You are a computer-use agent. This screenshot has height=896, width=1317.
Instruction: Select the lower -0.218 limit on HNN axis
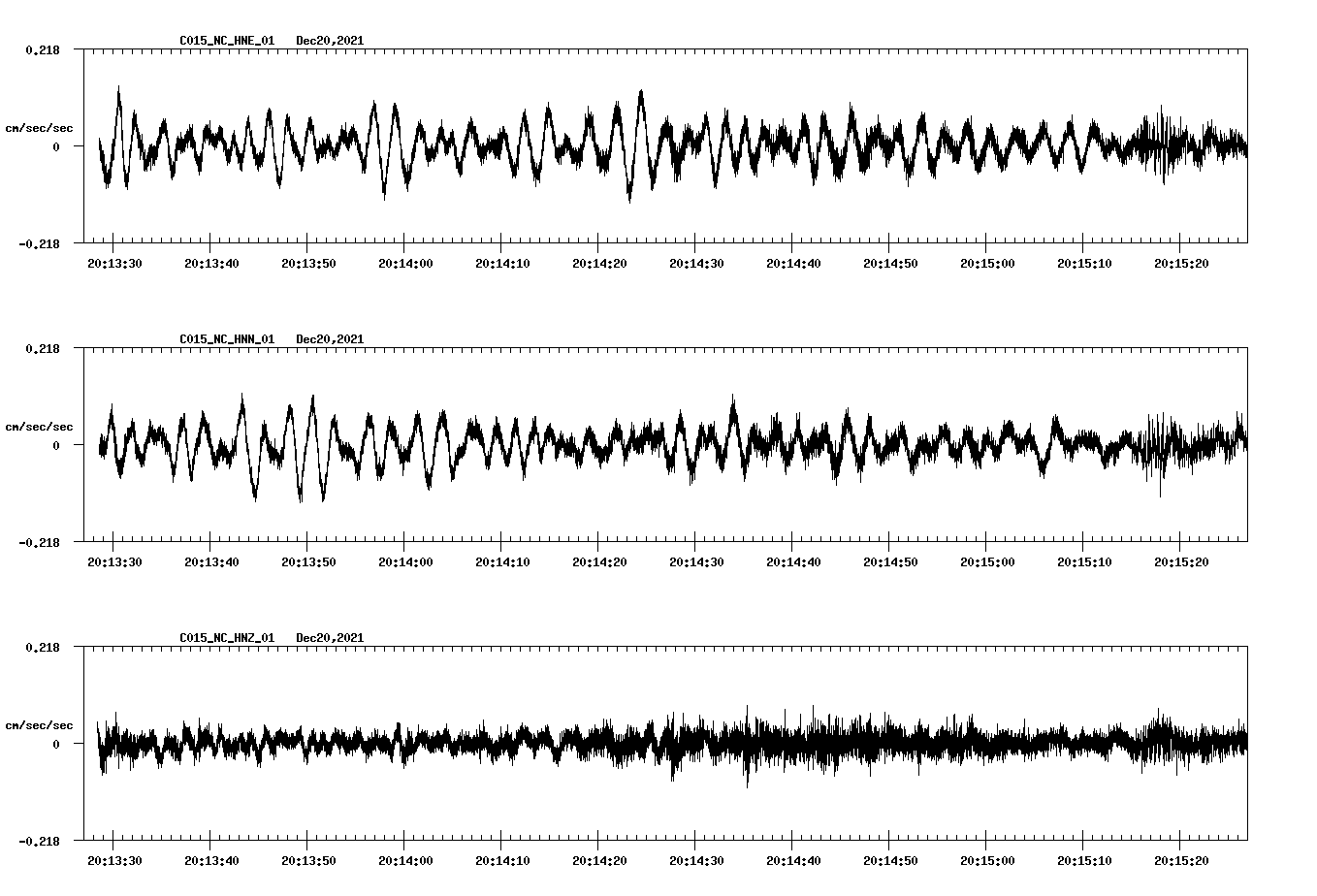(x=39, y=542)
